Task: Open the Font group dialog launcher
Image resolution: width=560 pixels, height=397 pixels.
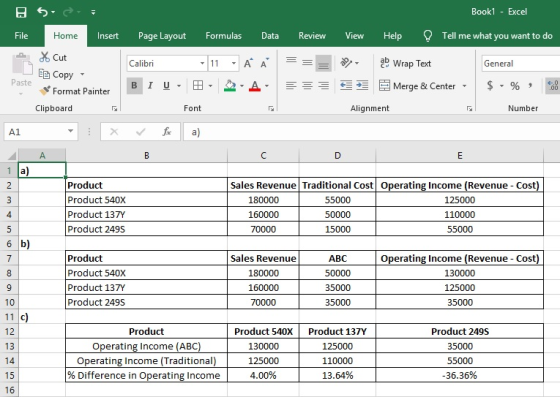Action: click(x=271, y=109)
